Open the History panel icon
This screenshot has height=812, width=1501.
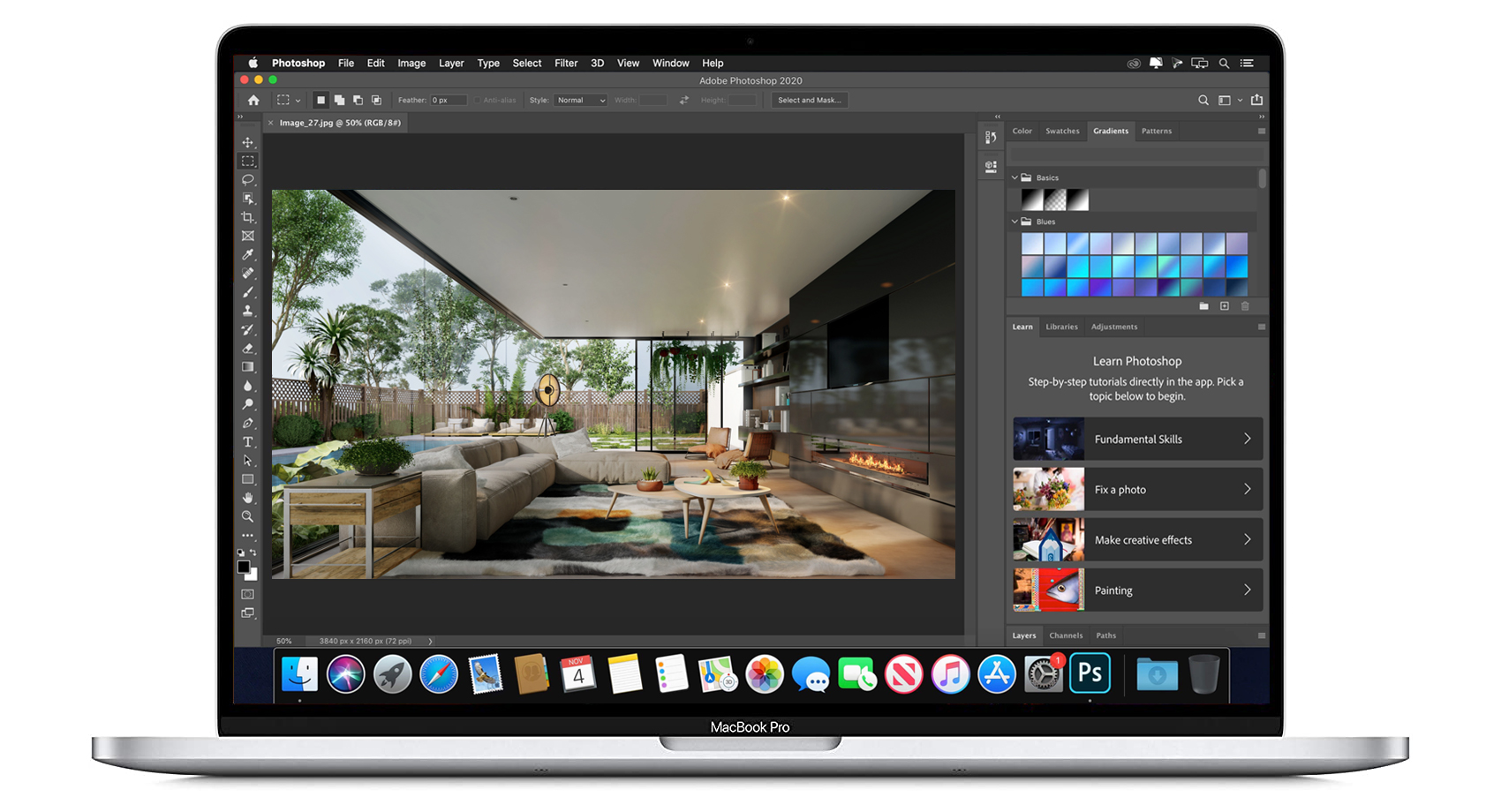coord(991,138)
